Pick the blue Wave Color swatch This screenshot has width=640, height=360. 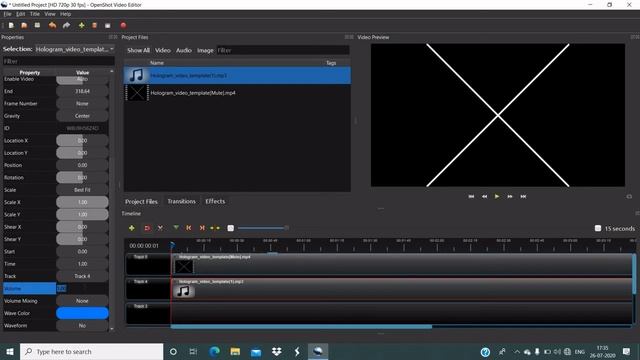tap(82, 313)
